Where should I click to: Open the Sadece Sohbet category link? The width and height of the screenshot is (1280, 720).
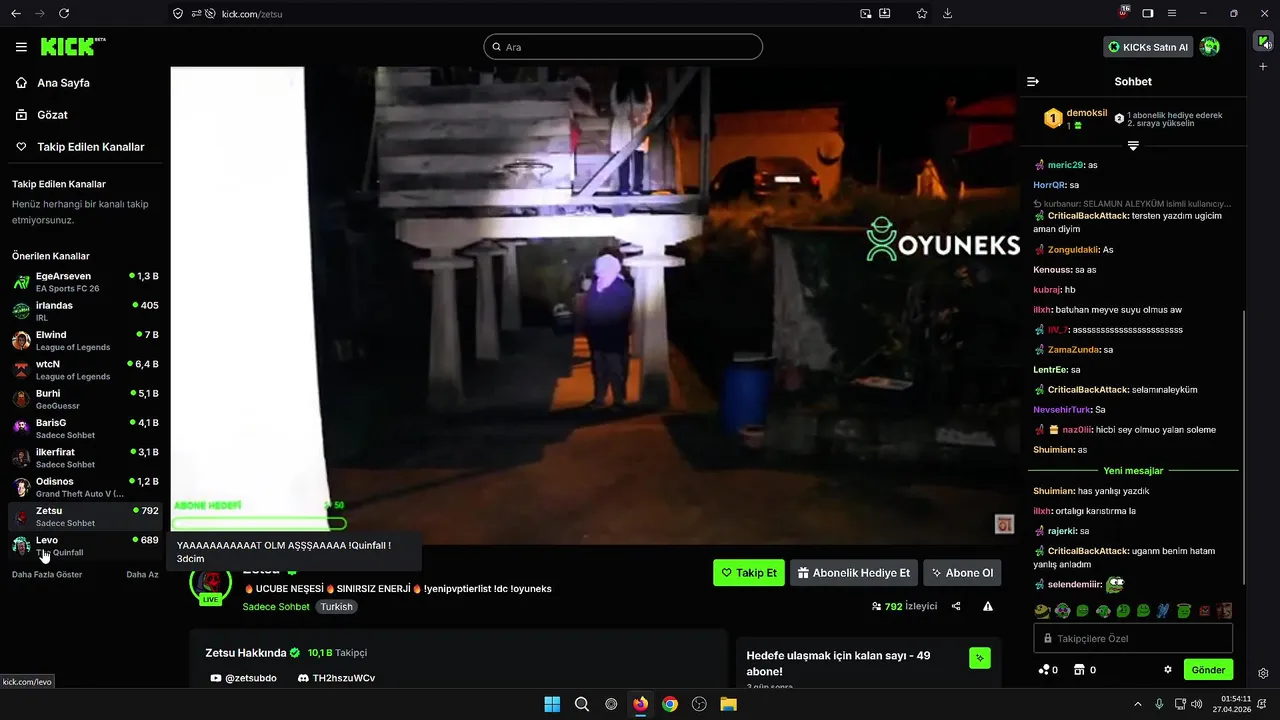coord(276,607)
